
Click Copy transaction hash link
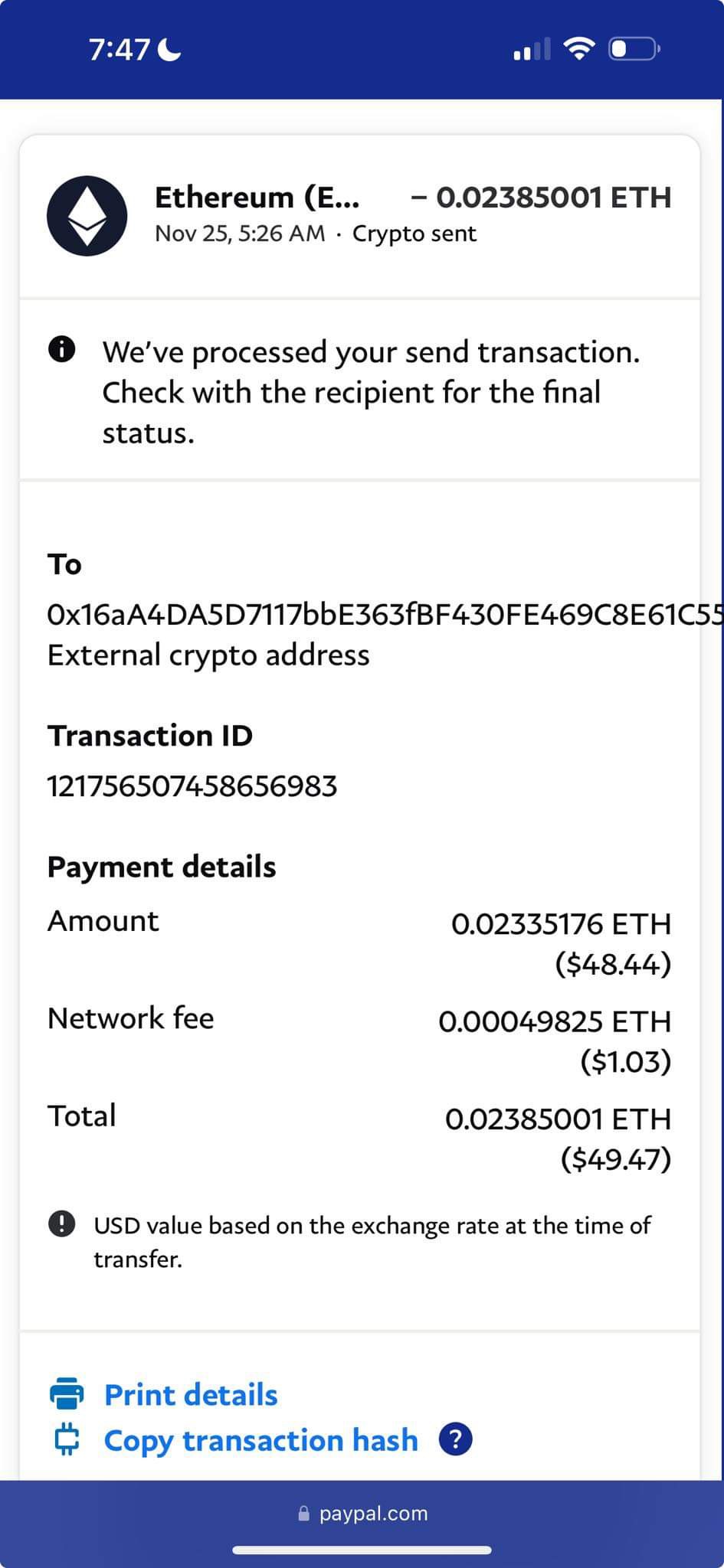(x=260, y=1440)
